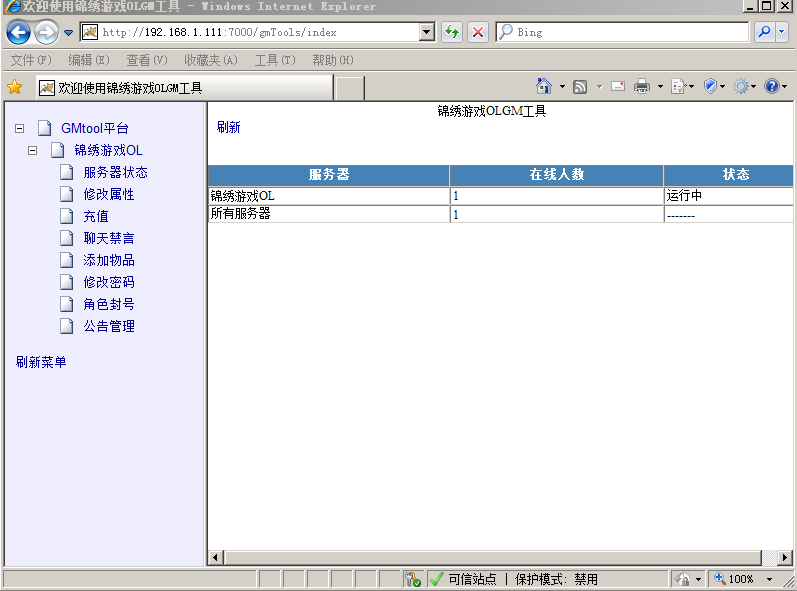Open the 工具(T) menu

[275, 60]
